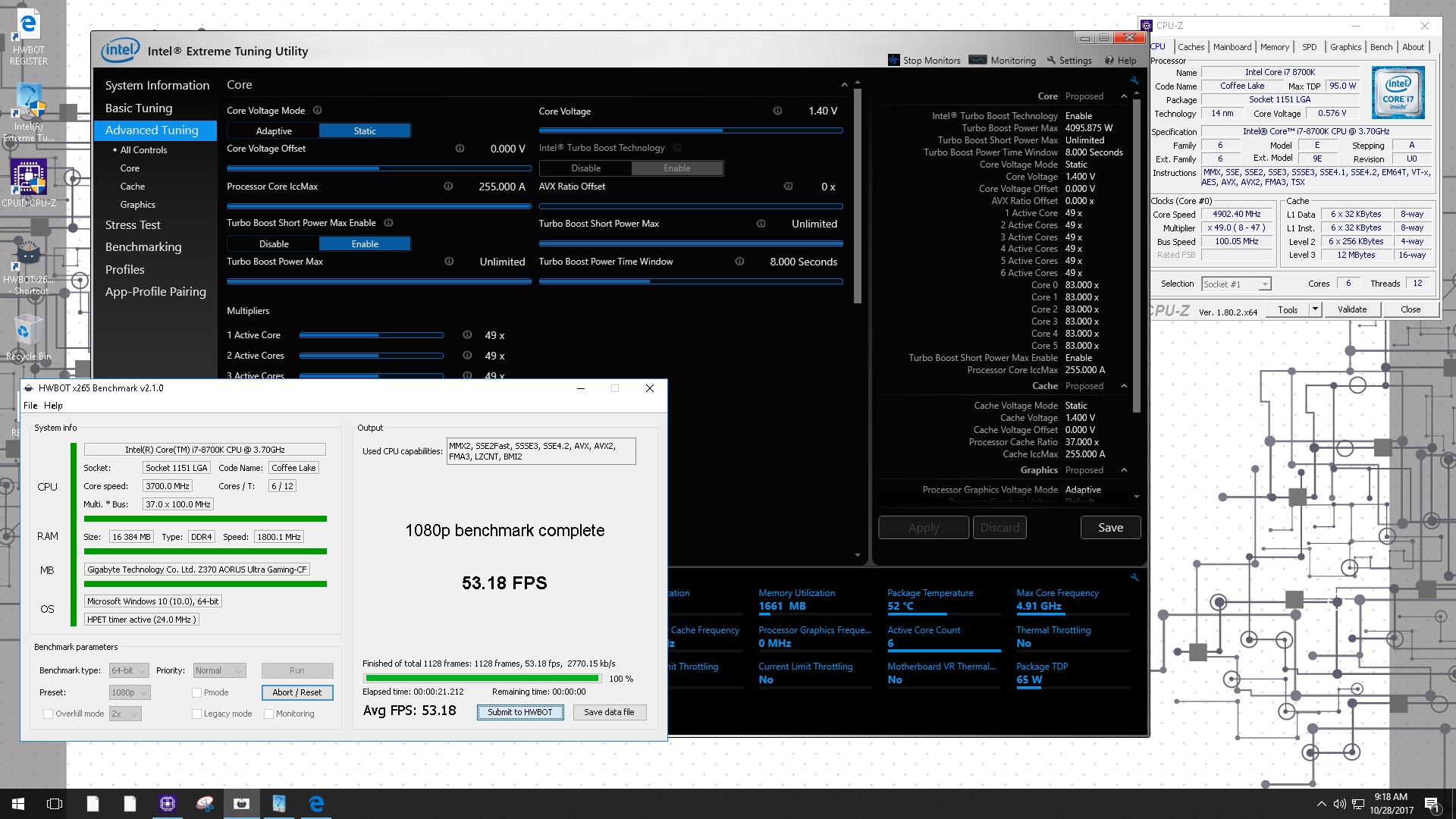Adjust the 1 Active Core multiplier slider
Image resolution: width=1456 pixels, height=819 pixels.
coord(372,334)
